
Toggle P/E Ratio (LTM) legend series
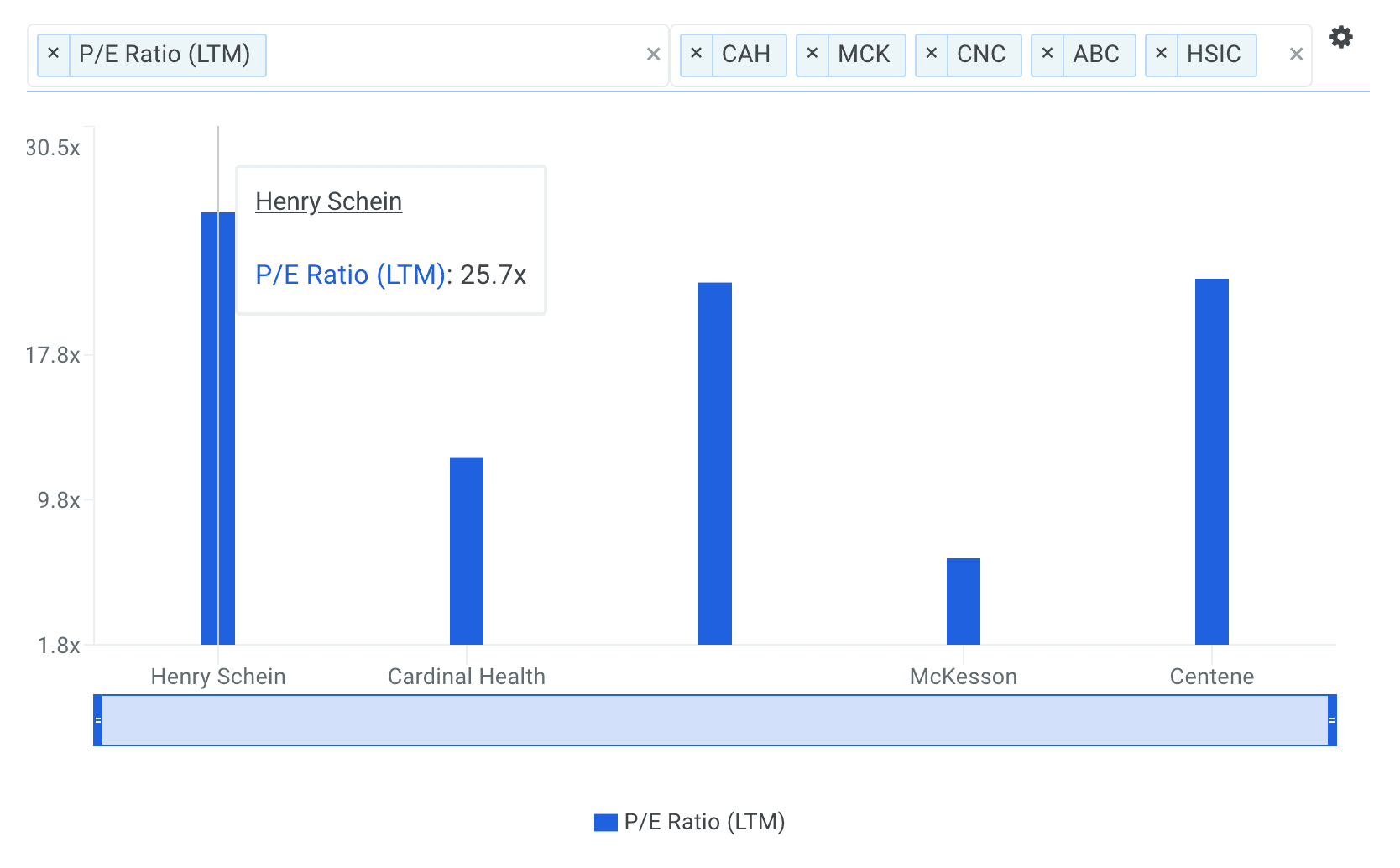pyautogui.click(x=690, y=822)
